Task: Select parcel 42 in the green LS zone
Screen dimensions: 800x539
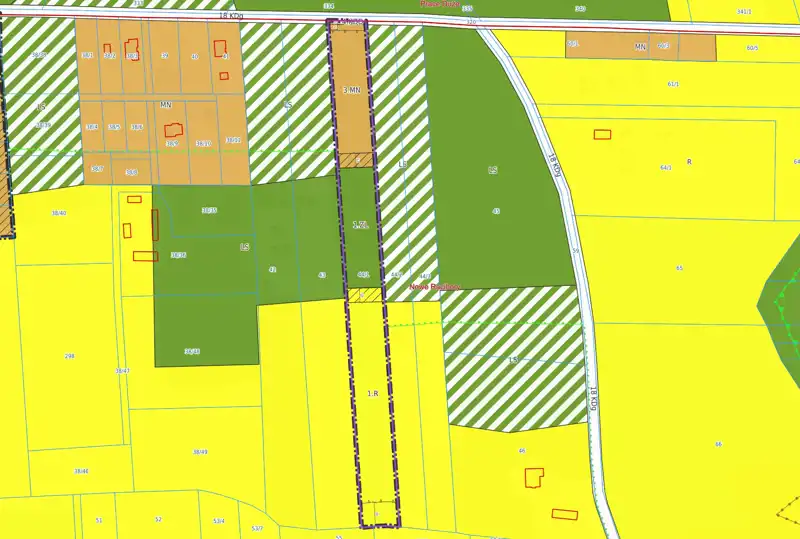Action: (x=272, y=270)
